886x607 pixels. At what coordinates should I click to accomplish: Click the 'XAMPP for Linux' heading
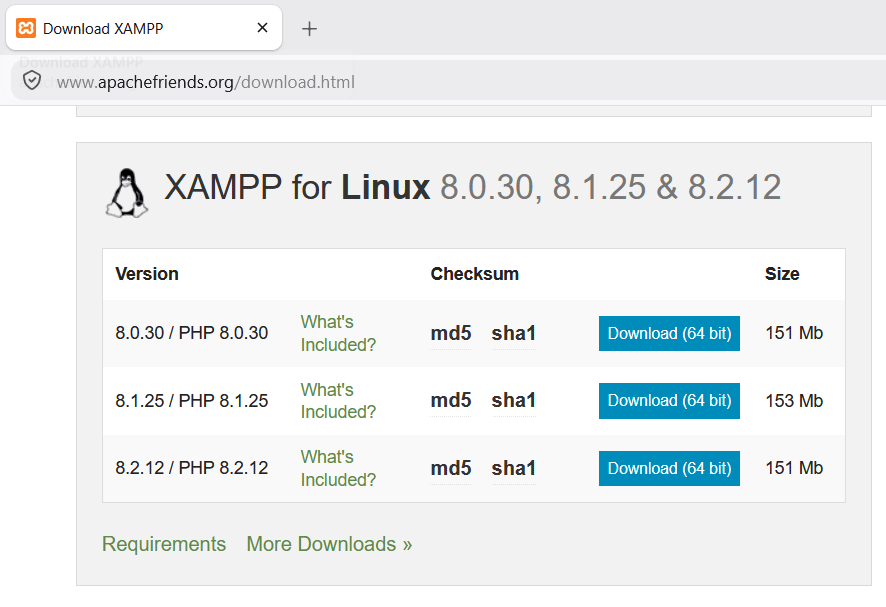pyautogui.click(x=472, y=187)
